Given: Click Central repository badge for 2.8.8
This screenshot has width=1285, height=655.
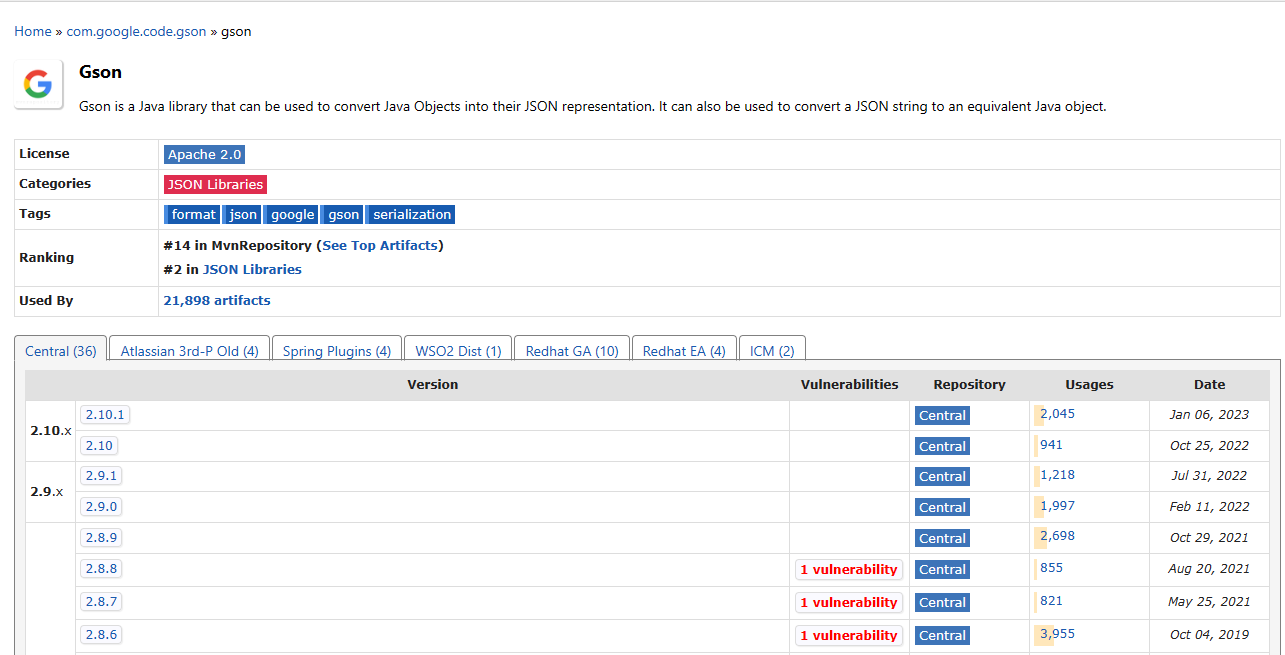Looking at the screenshot, I should point(942,569).
